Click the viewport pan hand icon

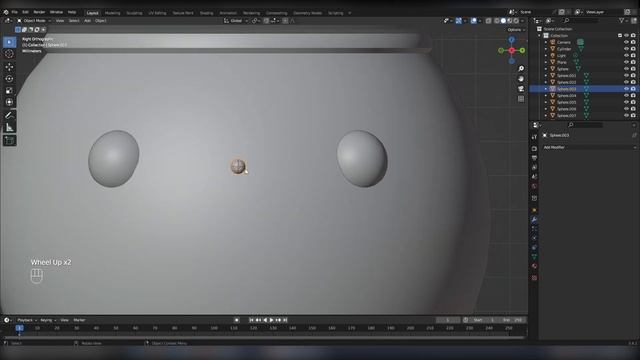(x=521, y=79)
